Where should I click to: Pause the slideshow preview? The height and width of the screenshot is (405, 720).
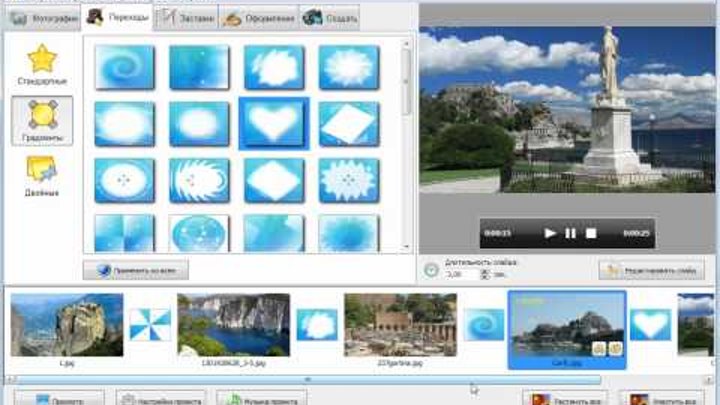(x=571, y=233)
